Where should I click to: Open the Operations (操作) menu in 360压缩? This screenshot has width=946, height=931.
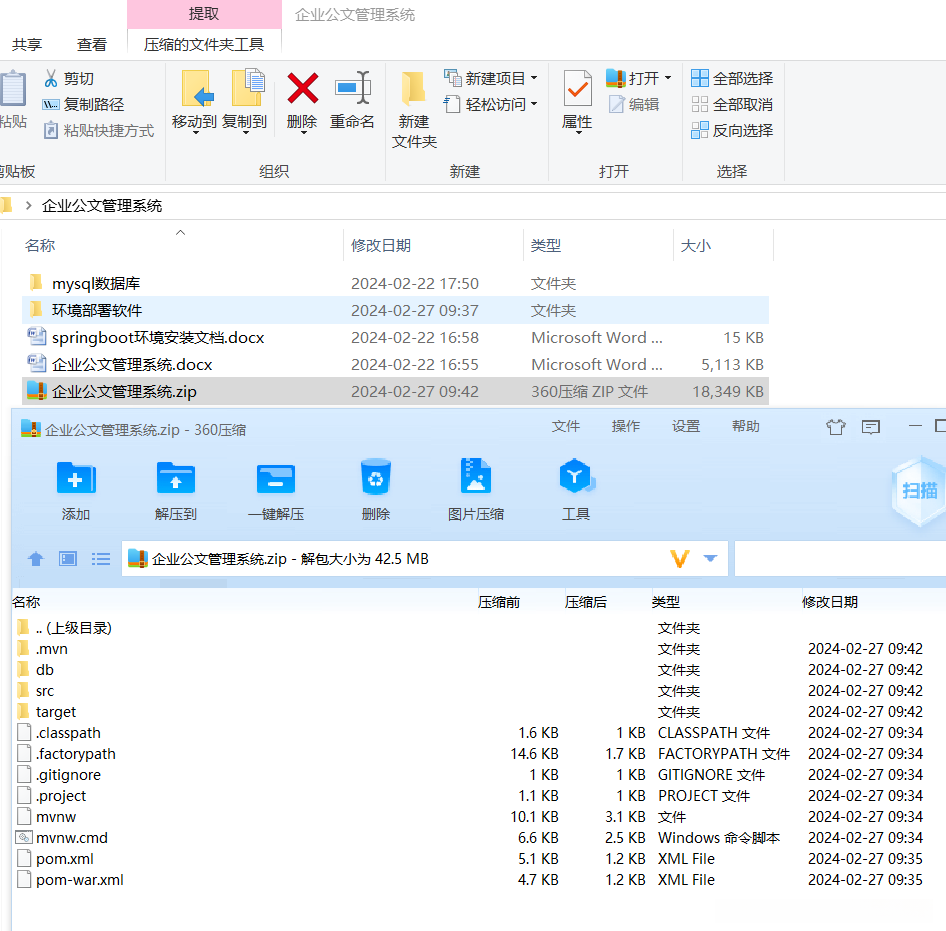pos(626,427)
